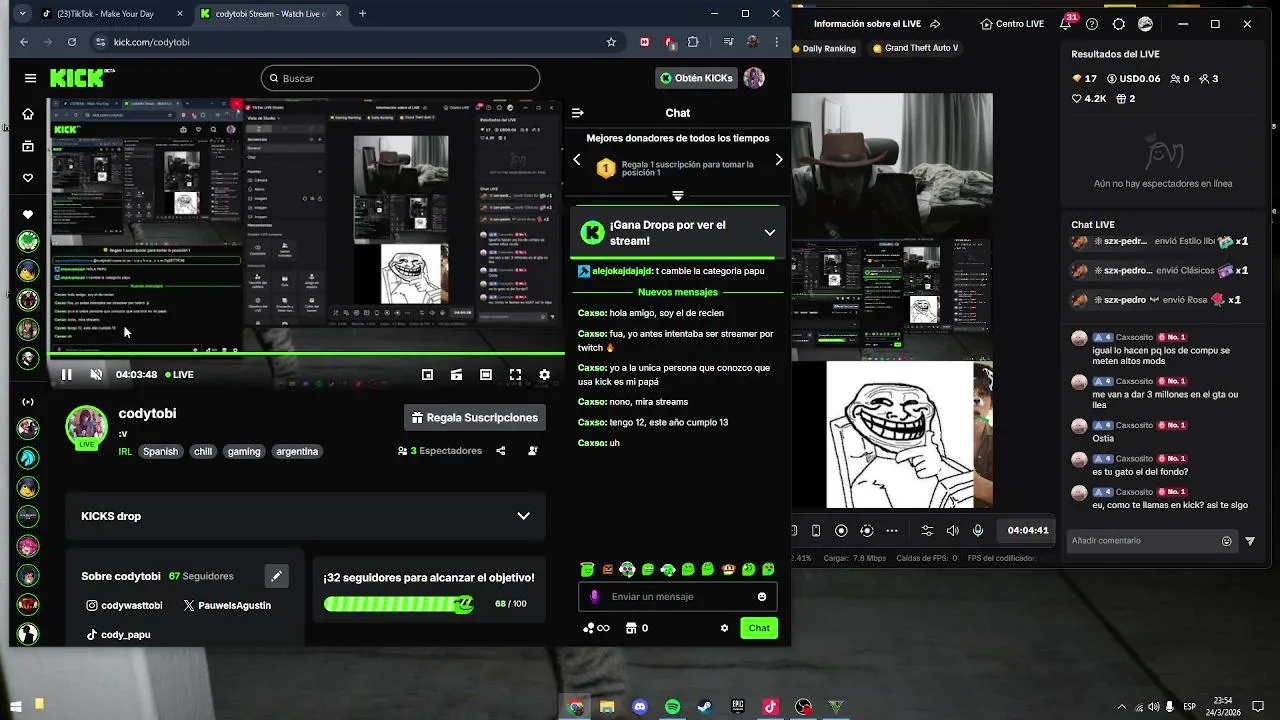The width and height of the screenshot is (1280, 720).
Task: Toggle microphone in TikTok Studio
Action: [978, 531]
